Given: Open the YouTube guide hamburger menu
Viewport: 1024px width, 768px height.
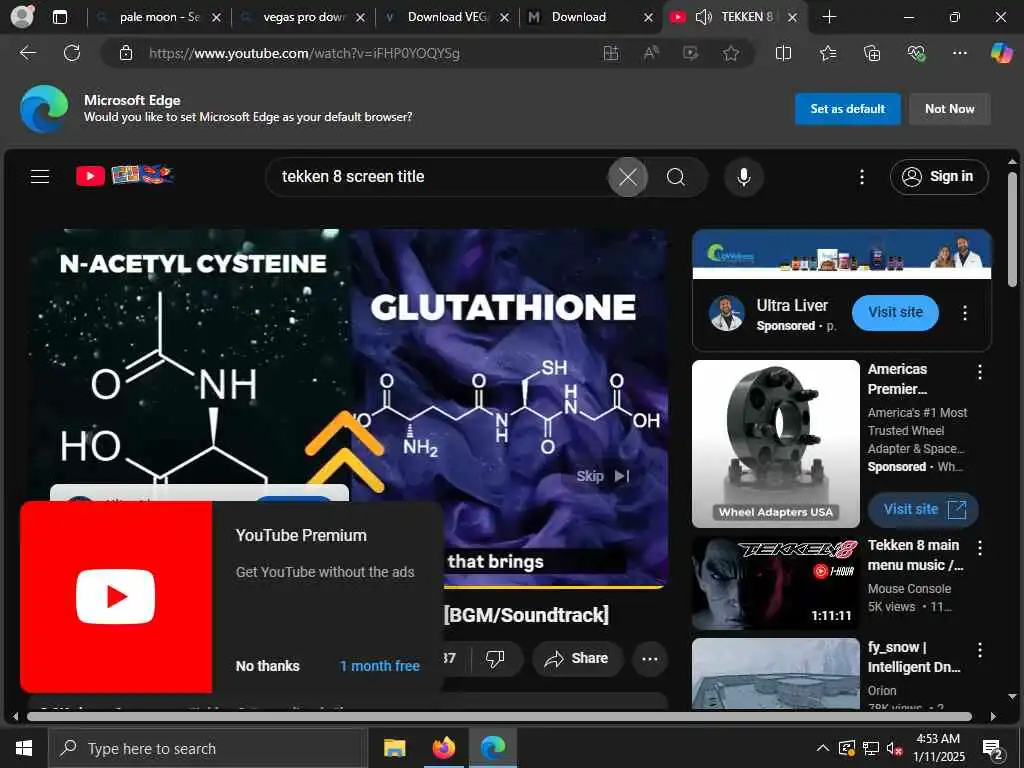Looking at the screenshot, I should pyautogui.click(x=40, y=176).
